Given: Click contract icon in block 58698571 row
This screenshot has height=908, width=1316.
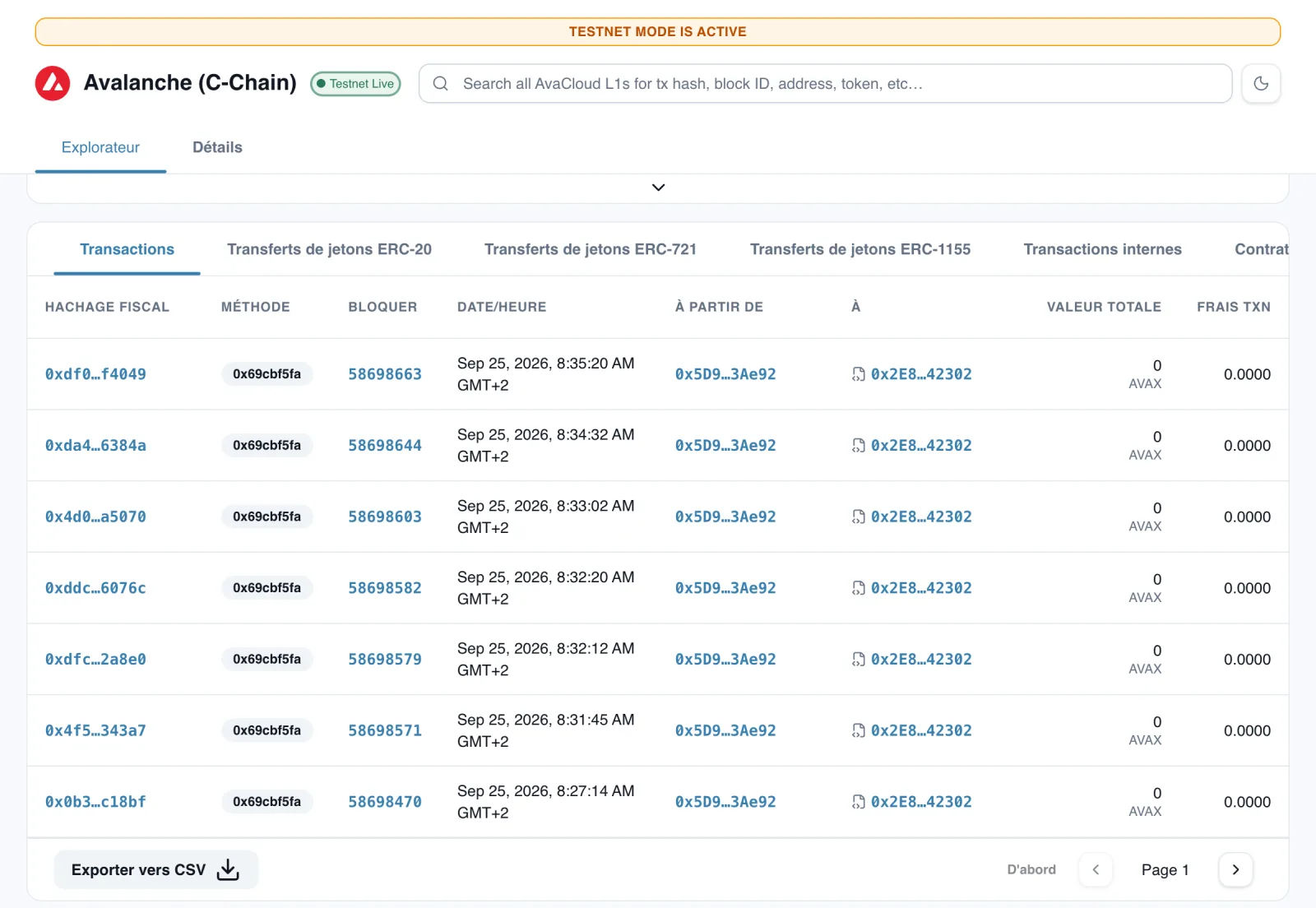Looking at the screenshot, I should [859, 730].
